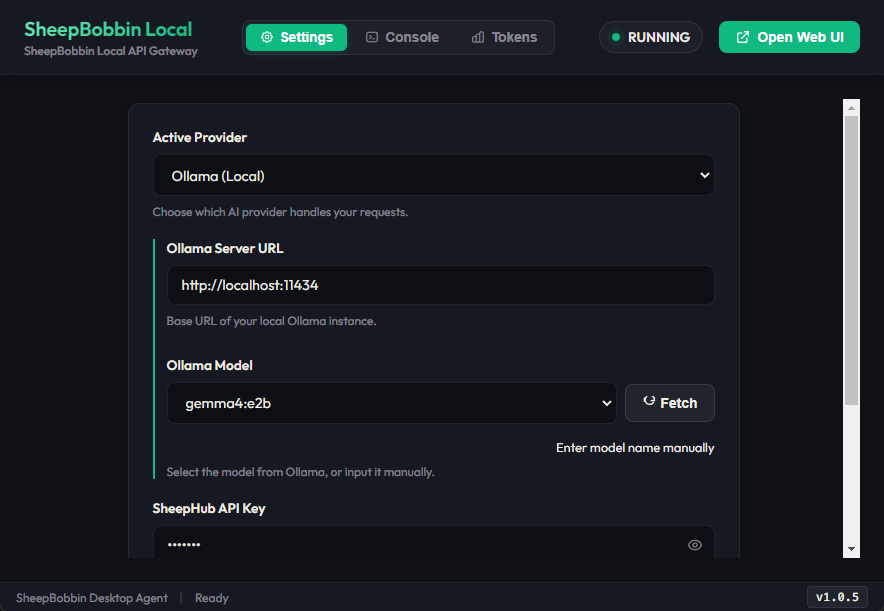Click the v1.0.5 version badge
This screenshot has height=611, width=884.
(837, 597)
